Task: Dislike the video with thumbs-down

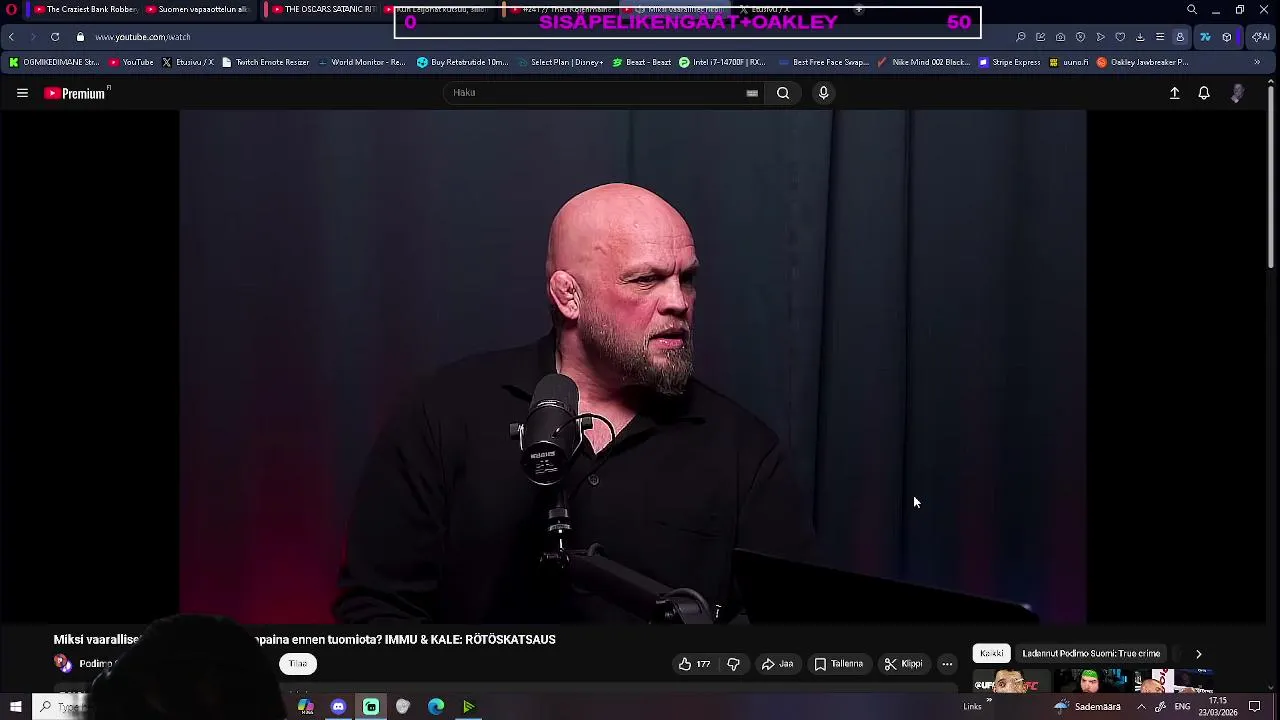Action: coord(733,664)
